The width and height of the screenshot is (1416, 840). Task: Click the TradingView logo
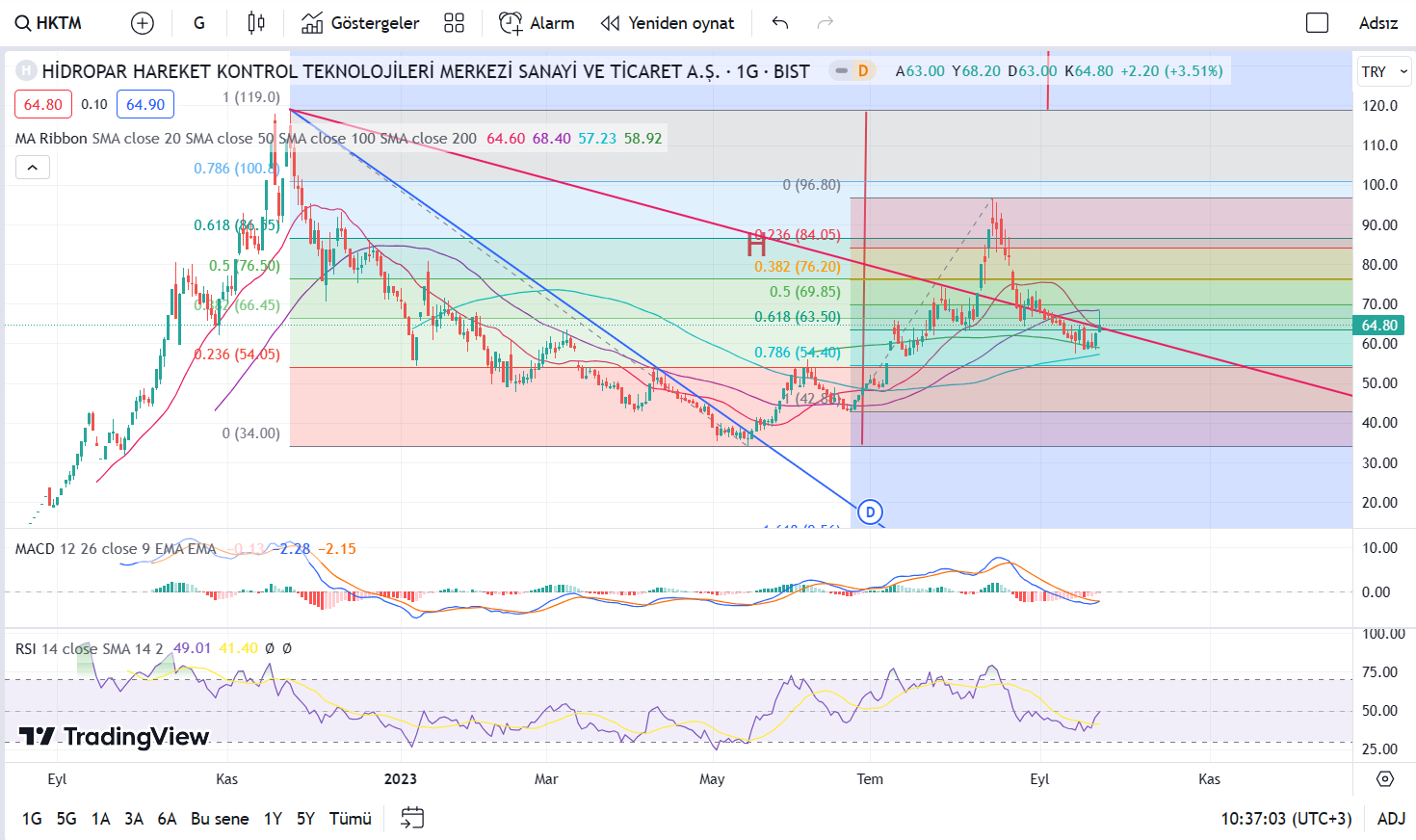(115, 737)
